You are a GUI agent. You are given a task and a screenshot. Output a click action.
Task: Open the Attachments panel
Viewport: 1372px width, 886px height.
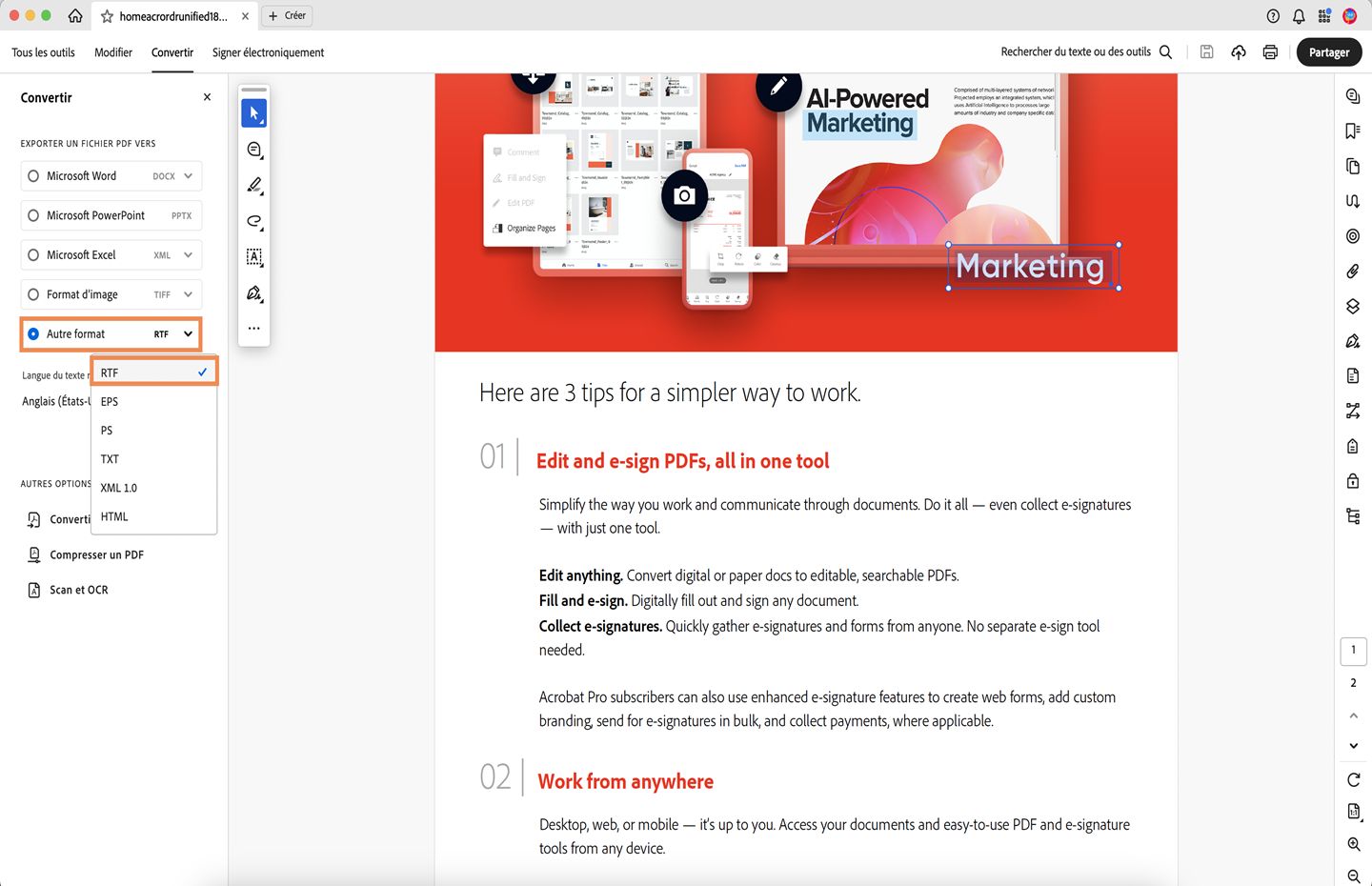(1353, 271)
